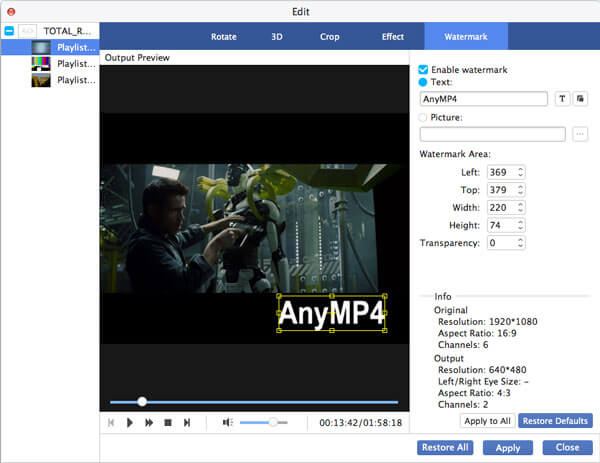This screenshot has width=600, height=463.
Task: Click the third Playlist tree row label
Action: point(76,80)
